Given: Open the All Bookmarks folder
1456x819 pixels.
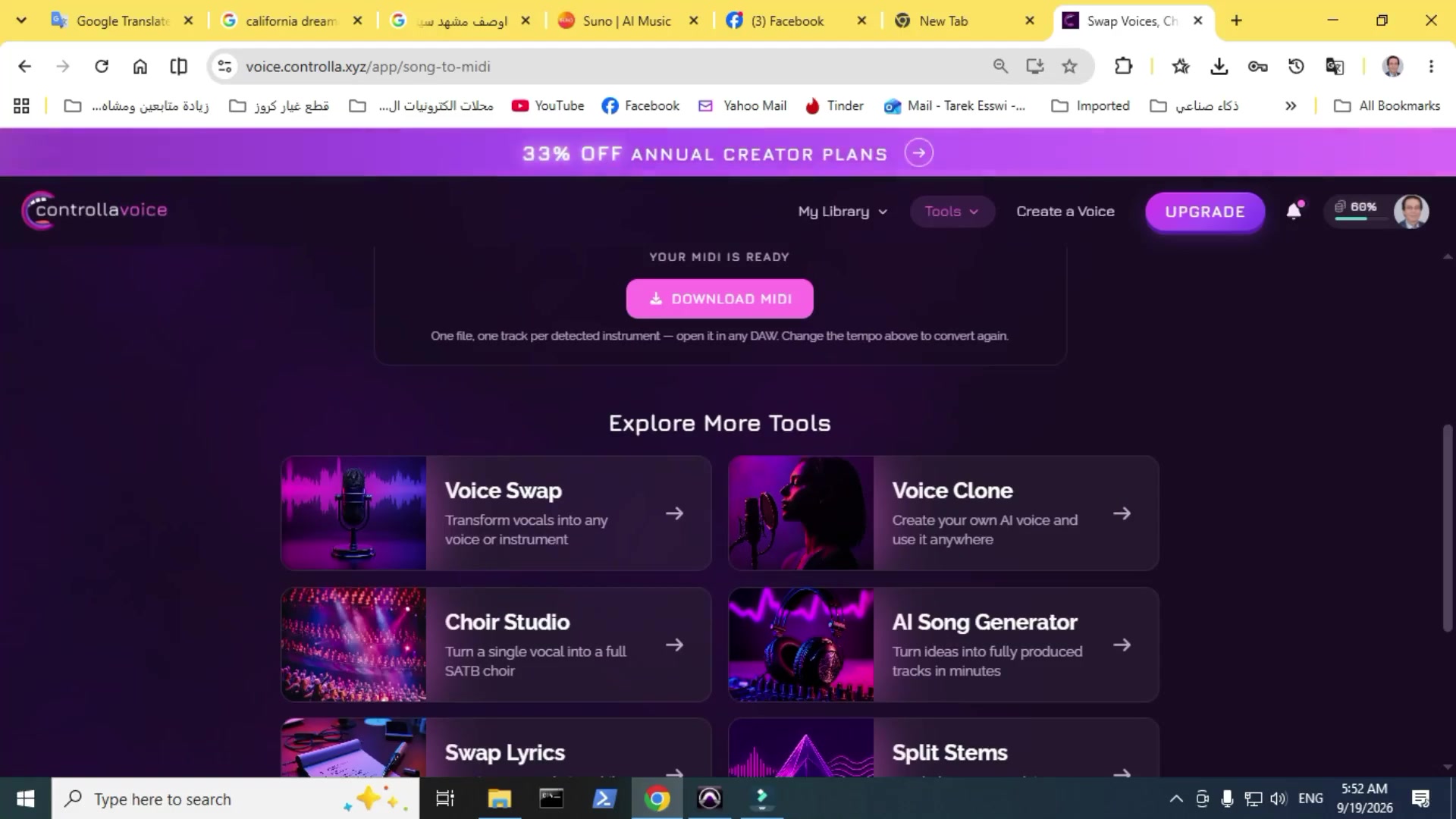Looking at the screenshot, I should 1387,105.
